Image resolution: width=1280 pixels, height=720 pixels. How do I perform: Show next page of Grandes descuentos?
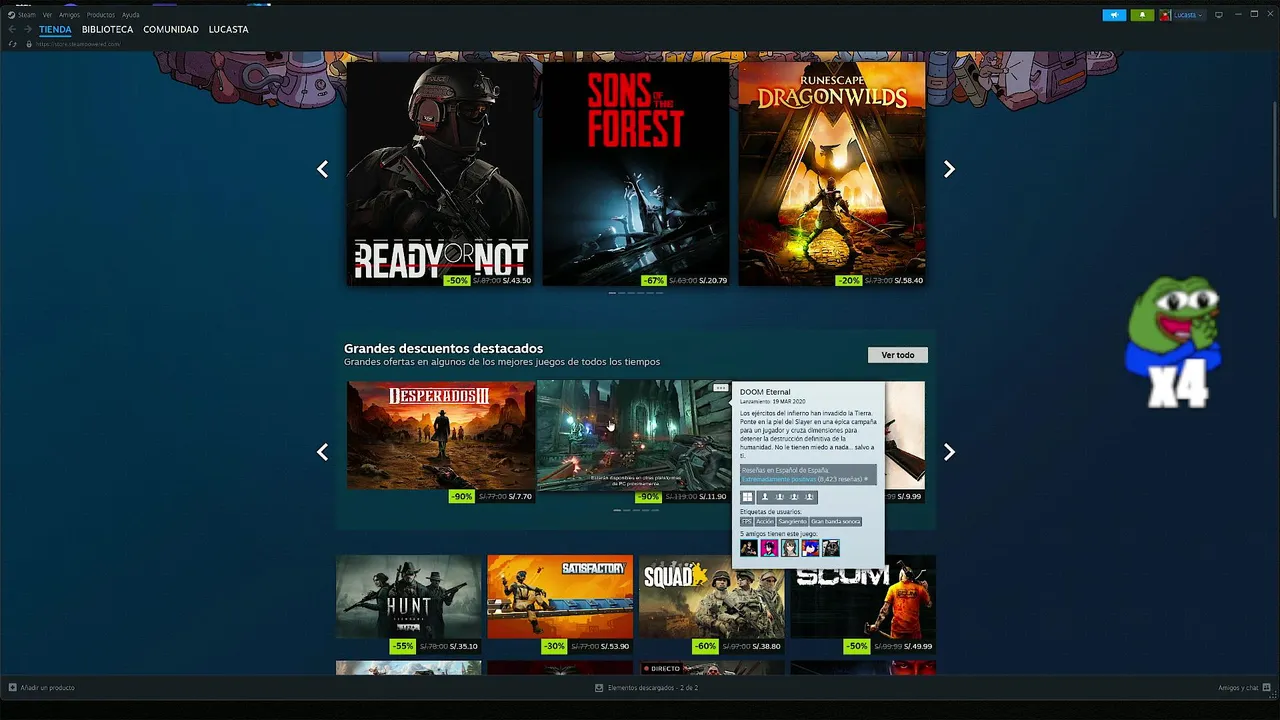(x=949, y=452)
